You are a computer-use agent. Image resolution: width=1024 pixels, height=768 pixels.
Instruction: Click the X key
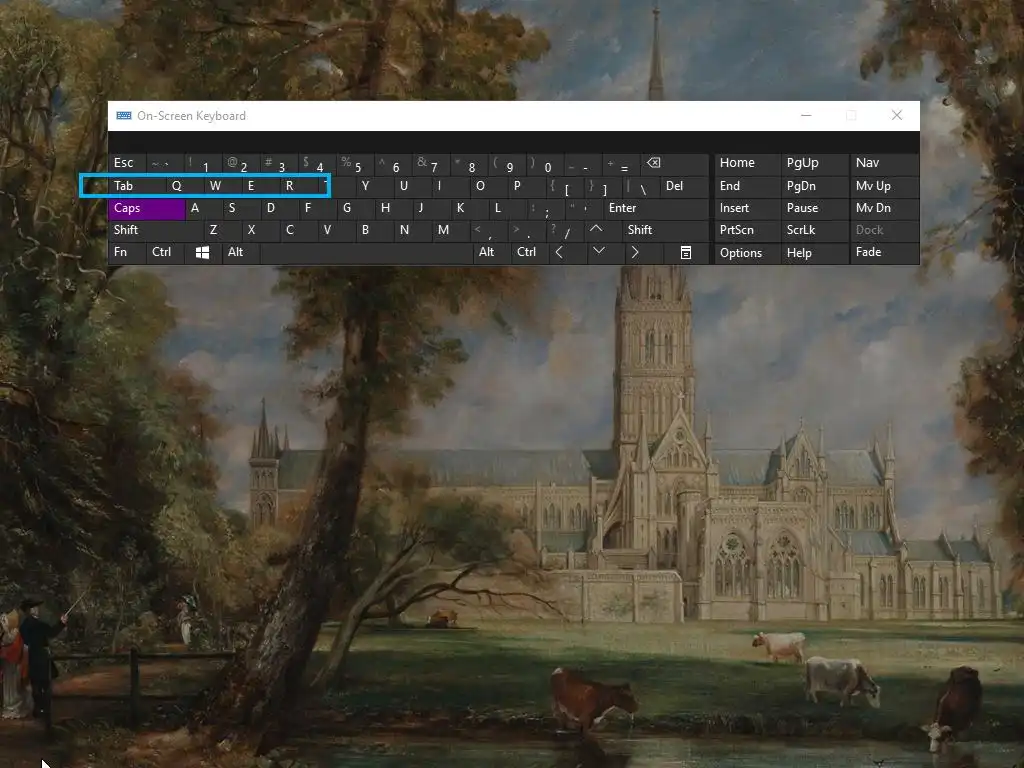[261, 230]
